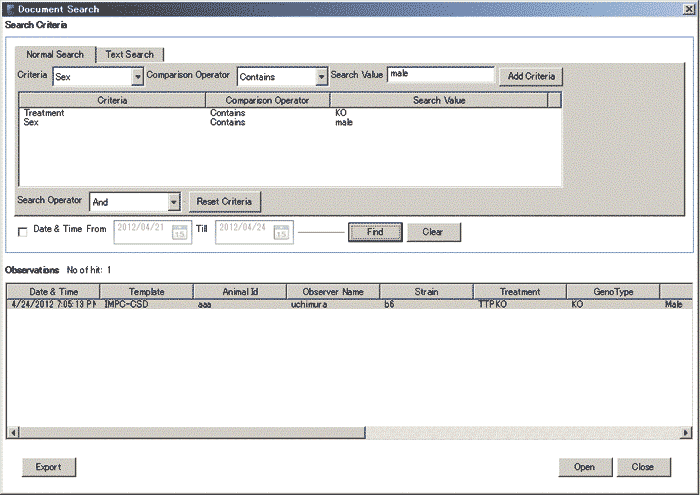Expand the Criteria dropdown showing Sex
The image size is (700, 495).
(138, 77)
